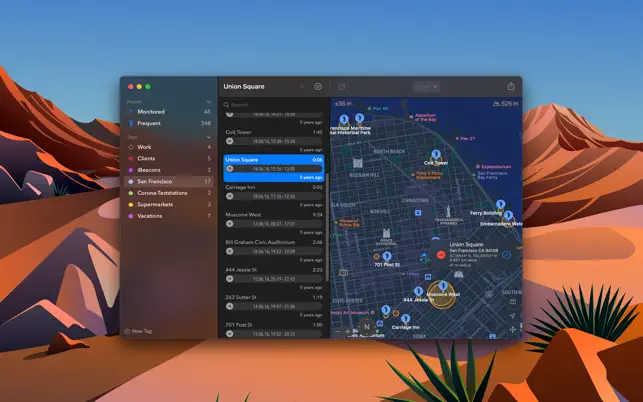Image resolution: width=643 pixels, height=402 pixels.
Task: Select the Corona-Teststations tag
Action: (169, 193)
